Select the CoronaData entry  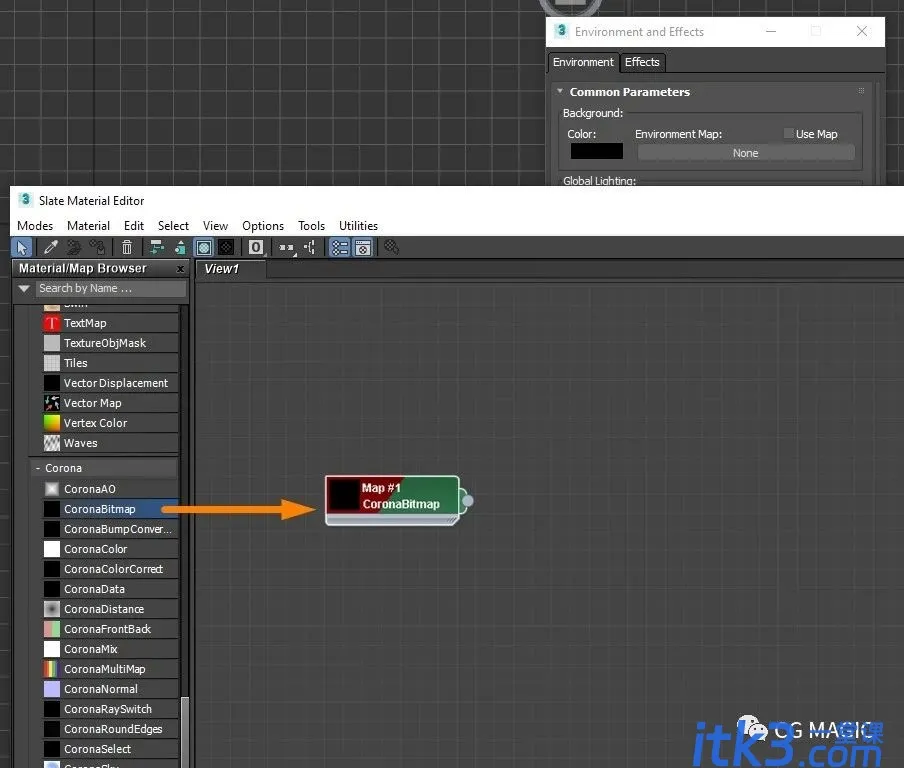[111, 589]
